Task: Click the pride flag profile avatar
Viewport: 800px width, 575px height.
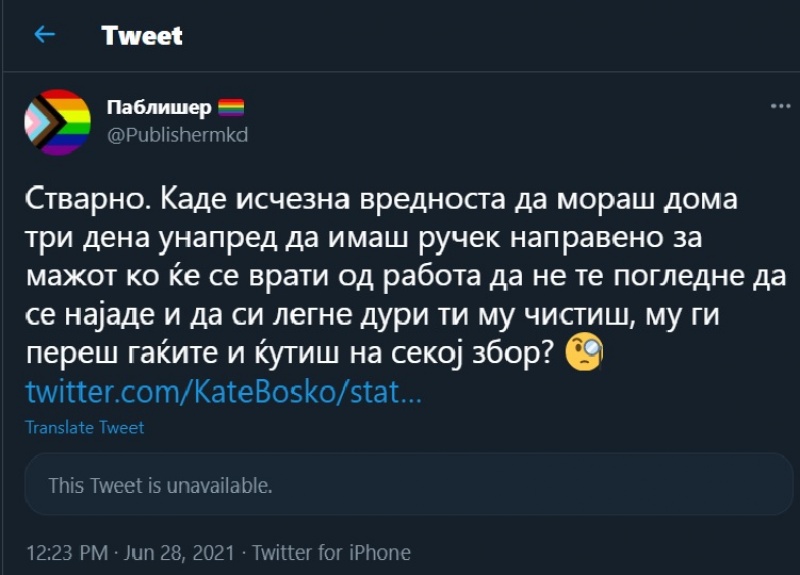Action: 58,121
